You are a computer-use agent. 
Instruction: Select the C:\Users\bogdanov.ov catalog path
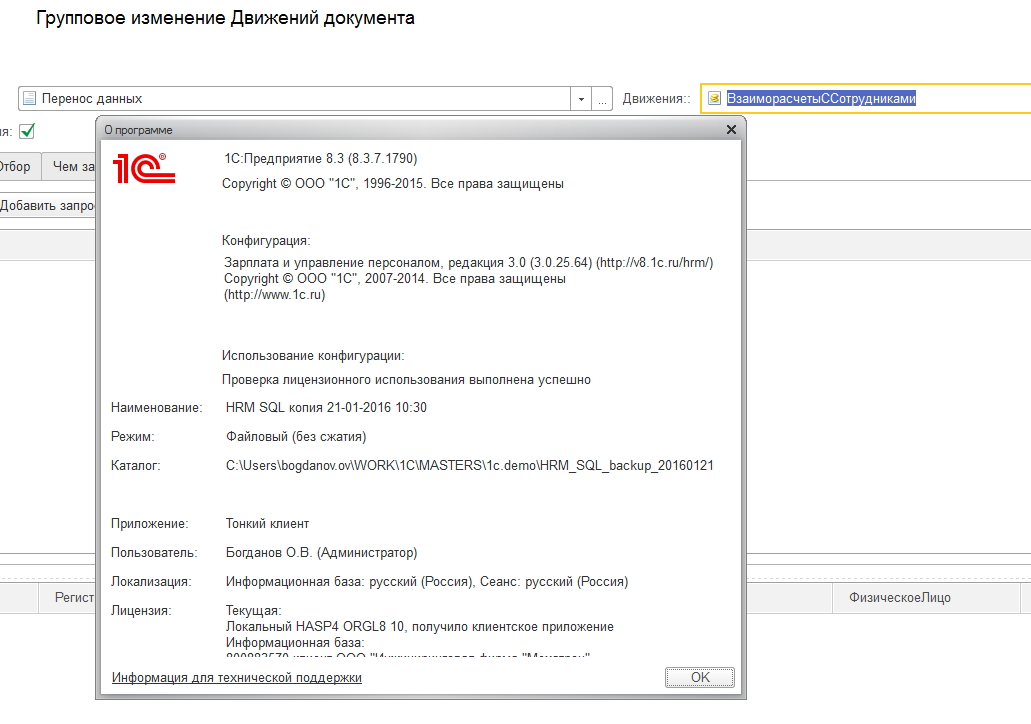[469, 465]
